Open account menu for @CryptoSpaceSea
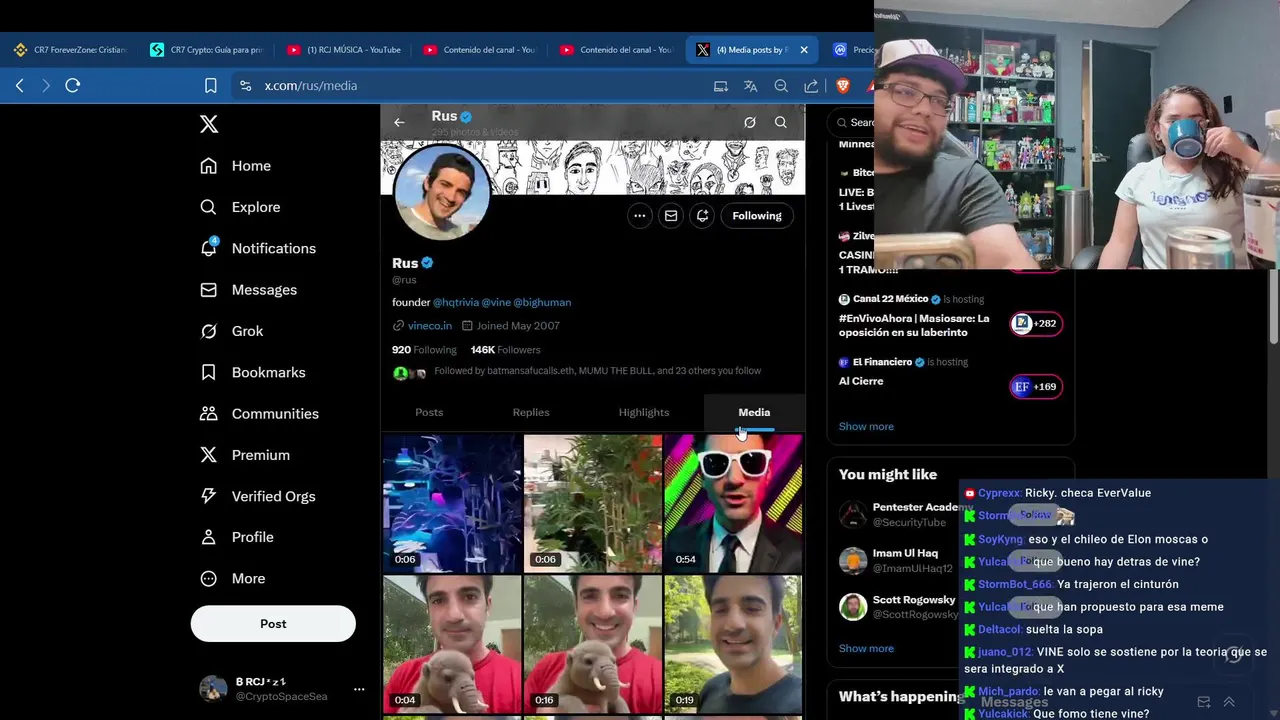The image size is (1280, 720). [x=283, y=689]
